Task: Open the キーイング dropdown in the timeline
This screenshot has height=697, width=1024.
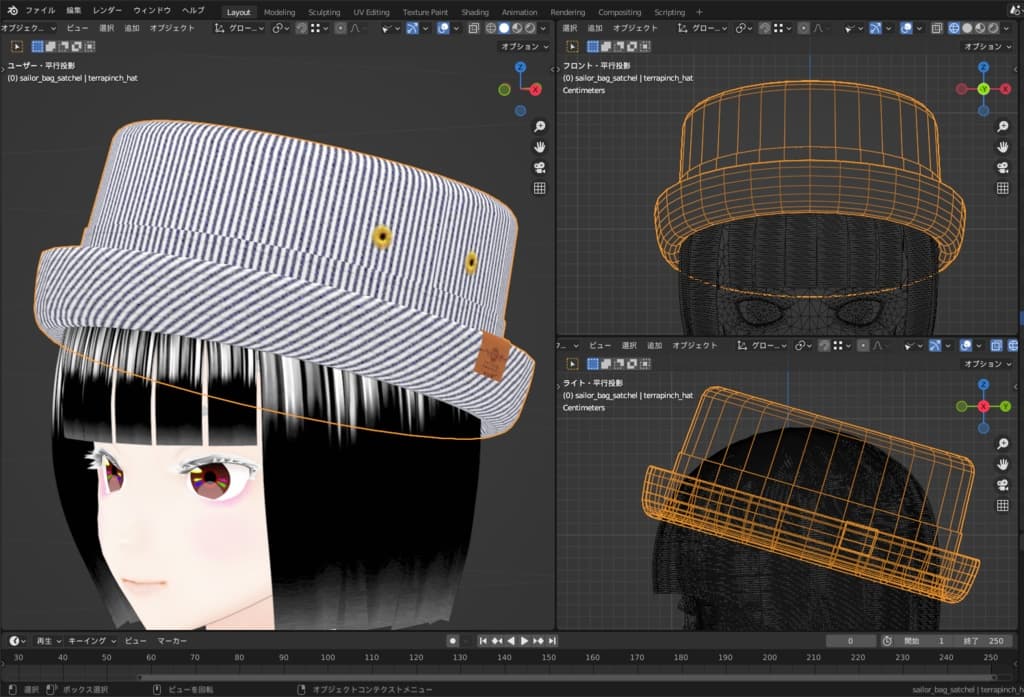Action: point(91,640)
